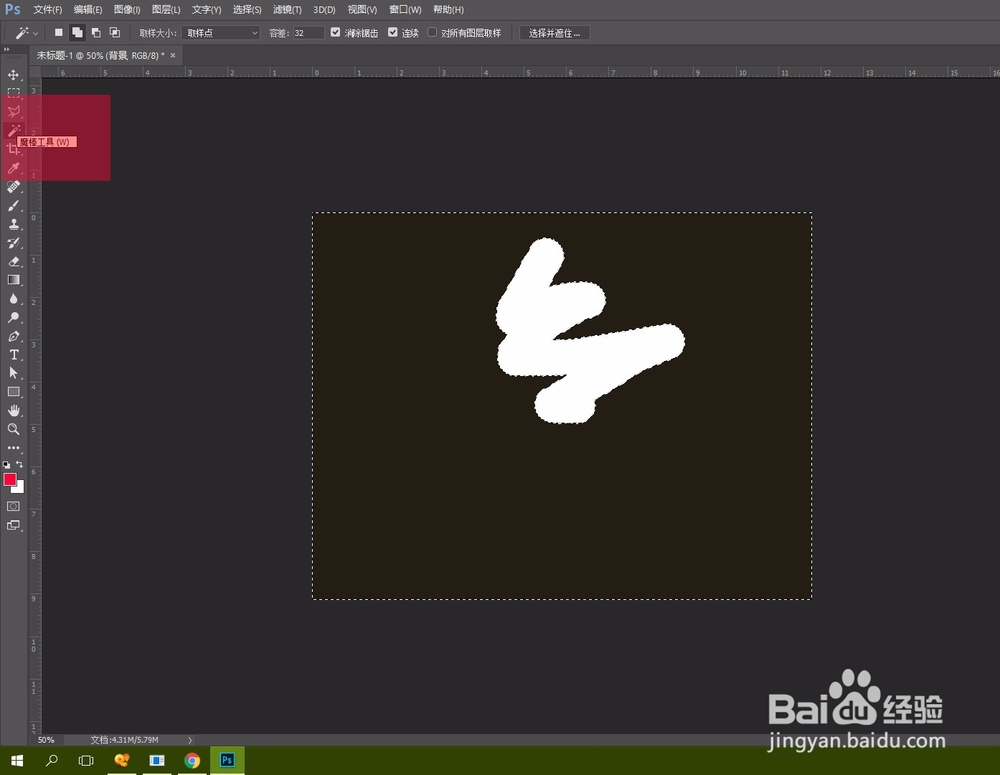This screenshot has width=1000, height=775.
Task: Select the Move tool
Action: (x=13, y=75)
